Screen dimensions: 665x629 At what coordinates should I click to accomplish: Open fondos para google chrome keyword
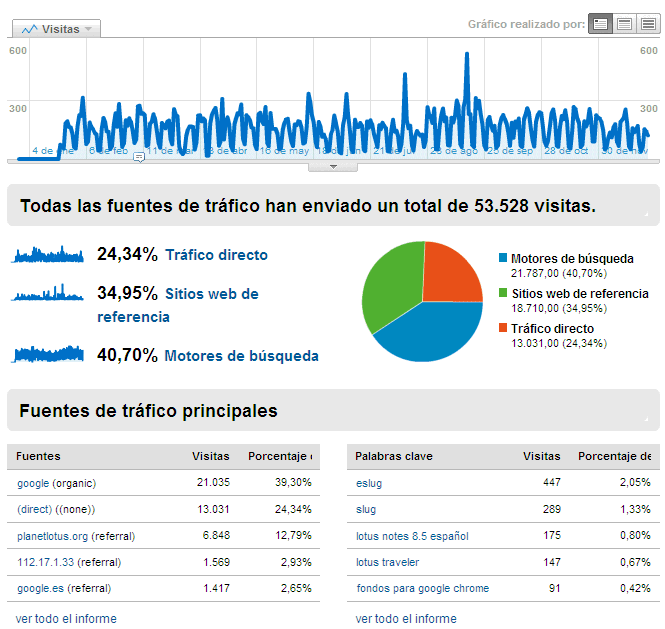(423, 588)
